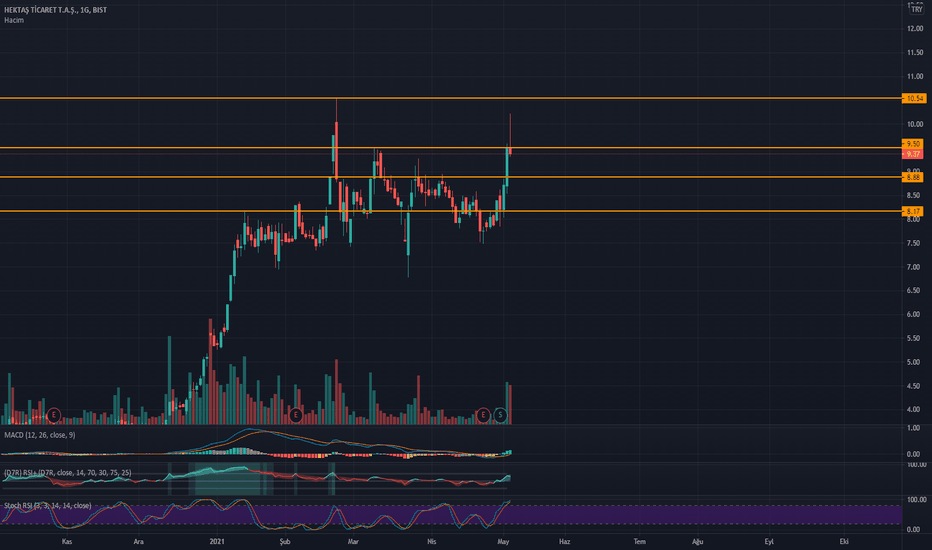Click the Kas label on time axis
The width and height of the screenshot is (932, 550).
67,542
